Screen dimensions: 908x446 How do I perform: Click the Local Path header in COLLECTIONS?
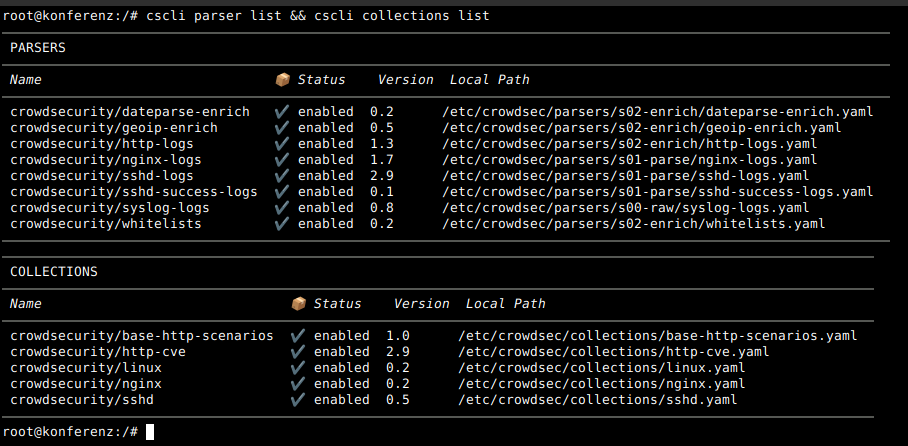point(506,304)
